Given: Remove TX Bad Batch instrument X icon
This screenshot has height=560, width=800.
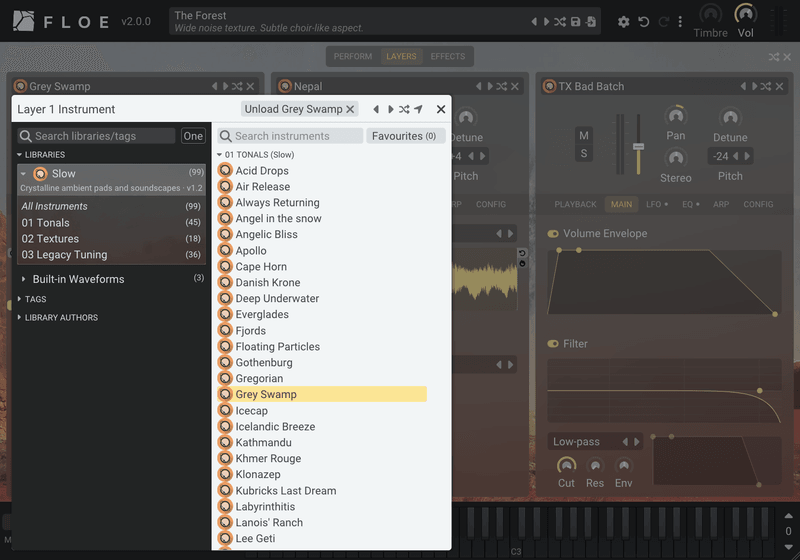Looking at the screenshot, I should (x=780, y=87).
